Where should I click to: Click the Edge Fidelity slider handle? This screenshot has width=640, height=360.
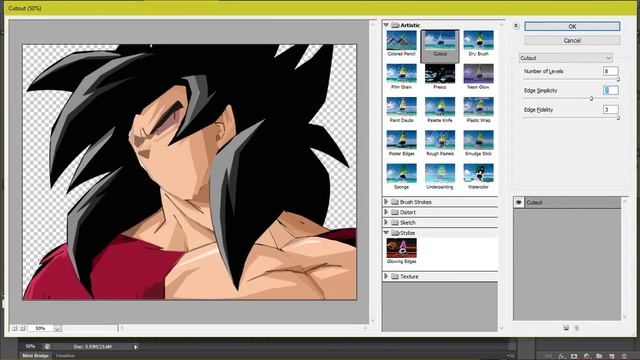618,118
